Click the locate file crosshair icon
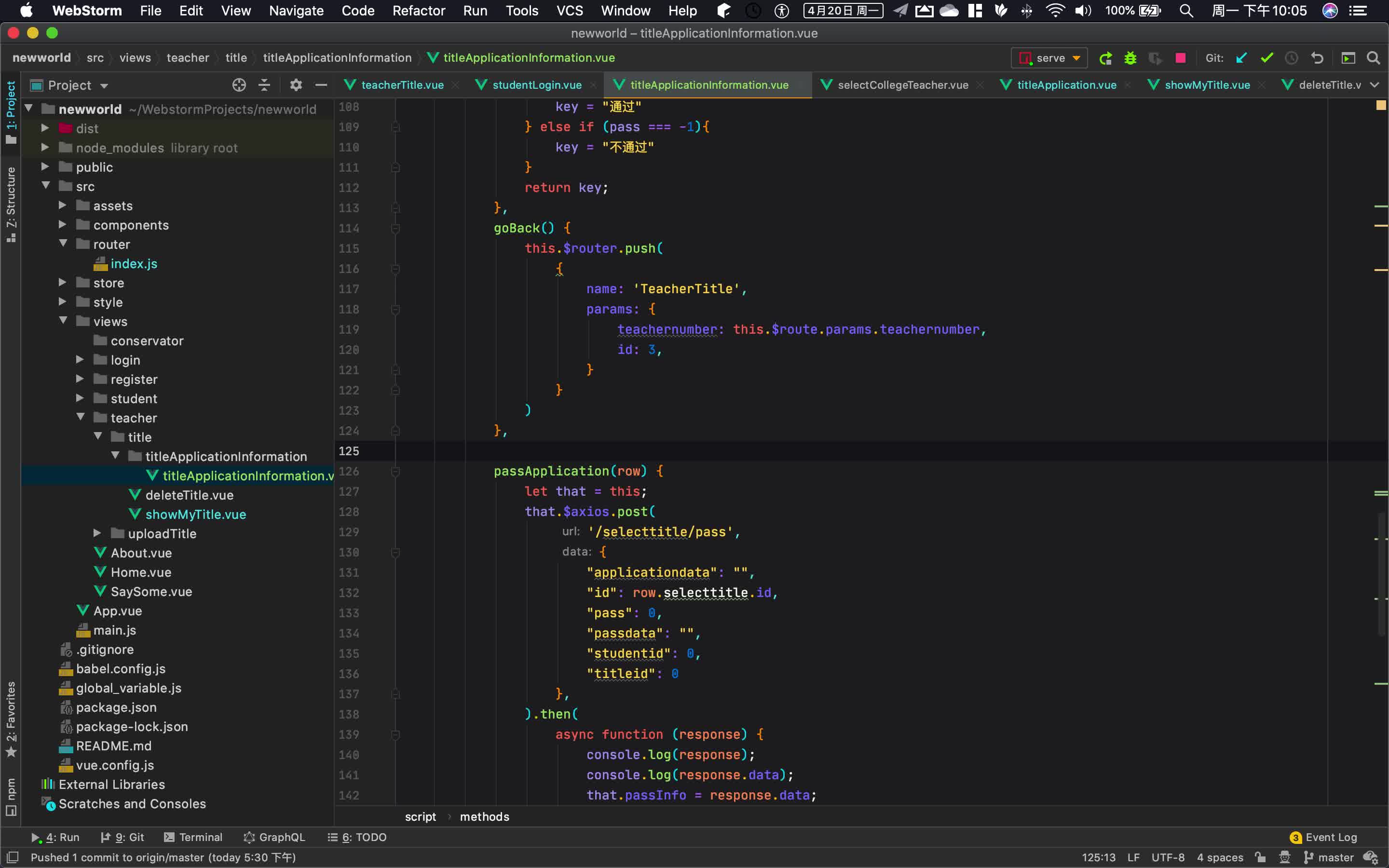Screen dimensions: 1389x868 tap(239, 85)
